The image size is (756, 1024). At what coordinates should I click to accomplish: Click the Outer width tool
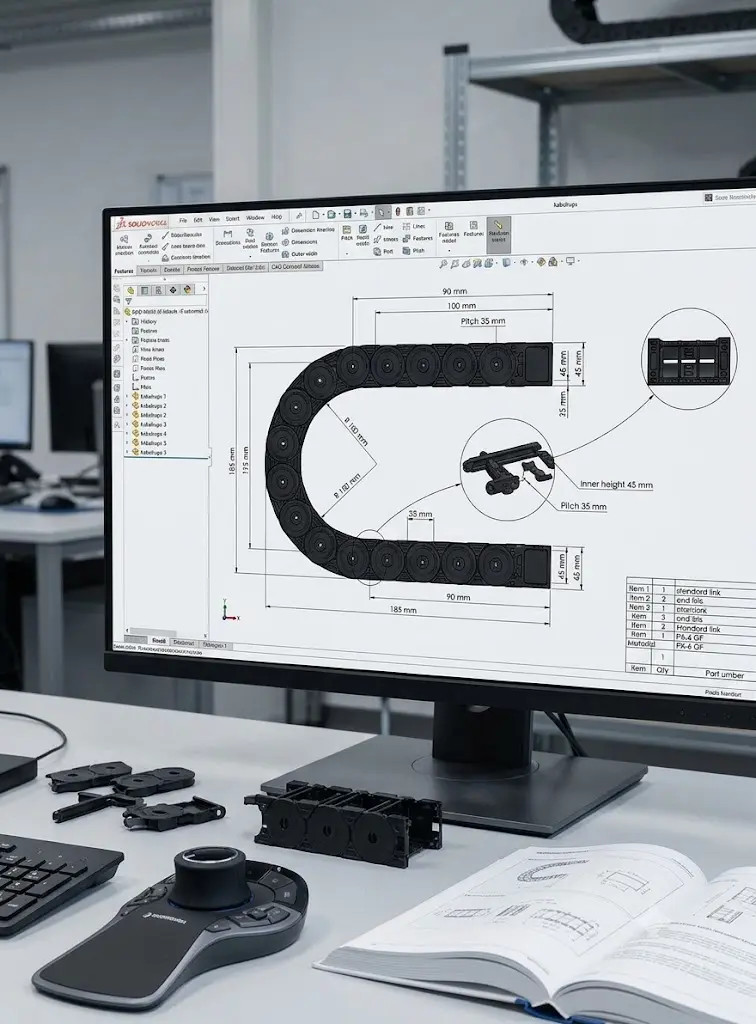pyautogui.click(x=300, y=253)
